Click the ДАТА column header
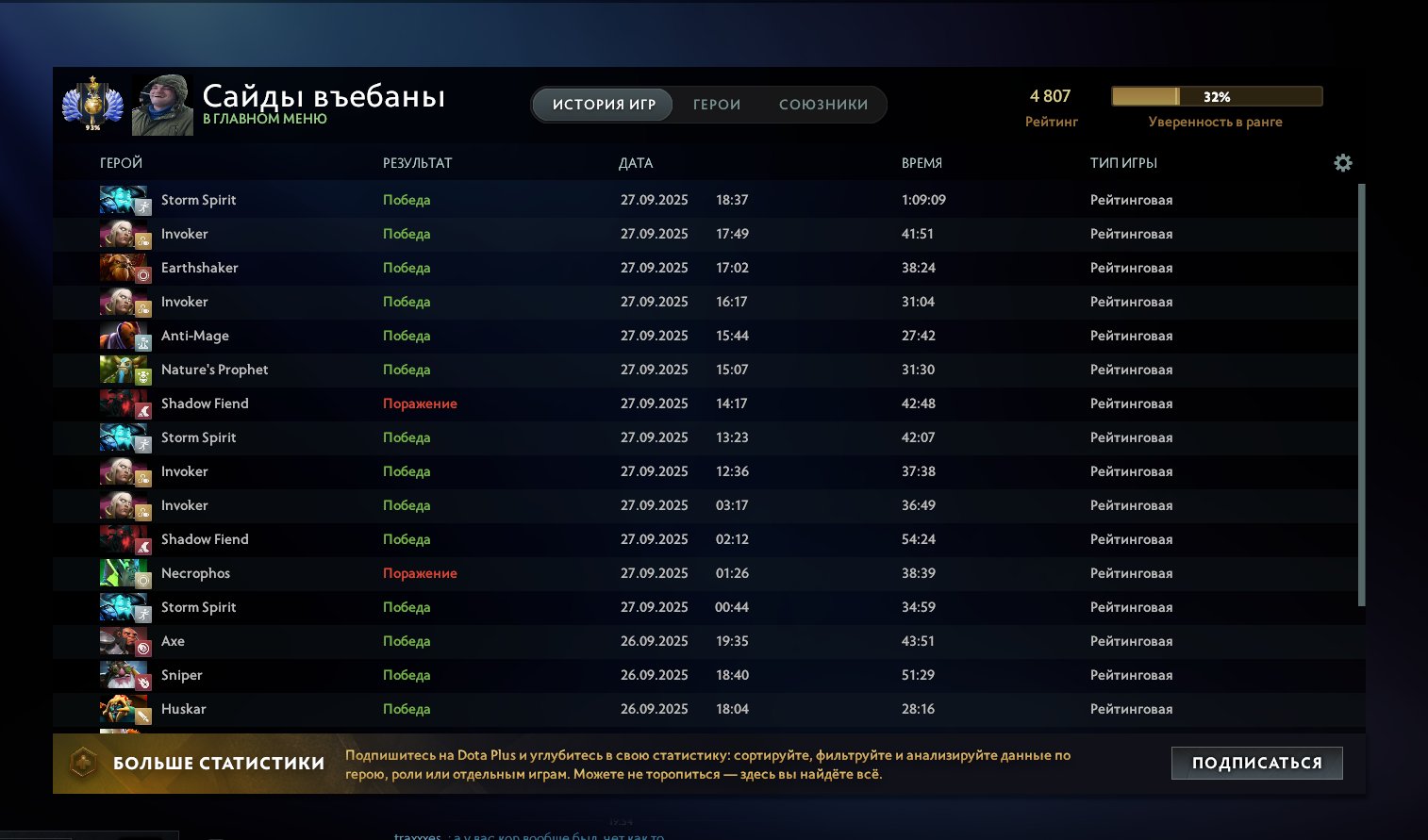This screenshot has width=1428, height=840. point(636,163)
